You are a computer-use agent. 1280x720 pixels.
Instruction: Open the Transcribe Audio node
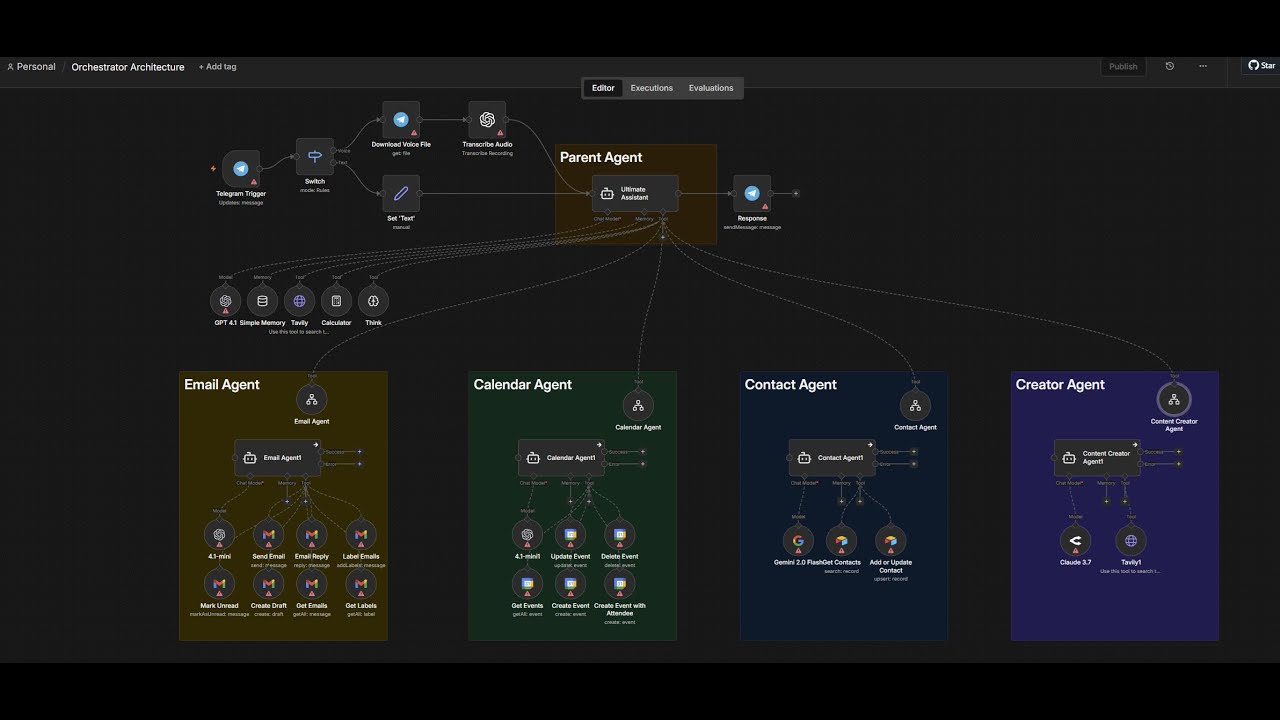(487, 120)
